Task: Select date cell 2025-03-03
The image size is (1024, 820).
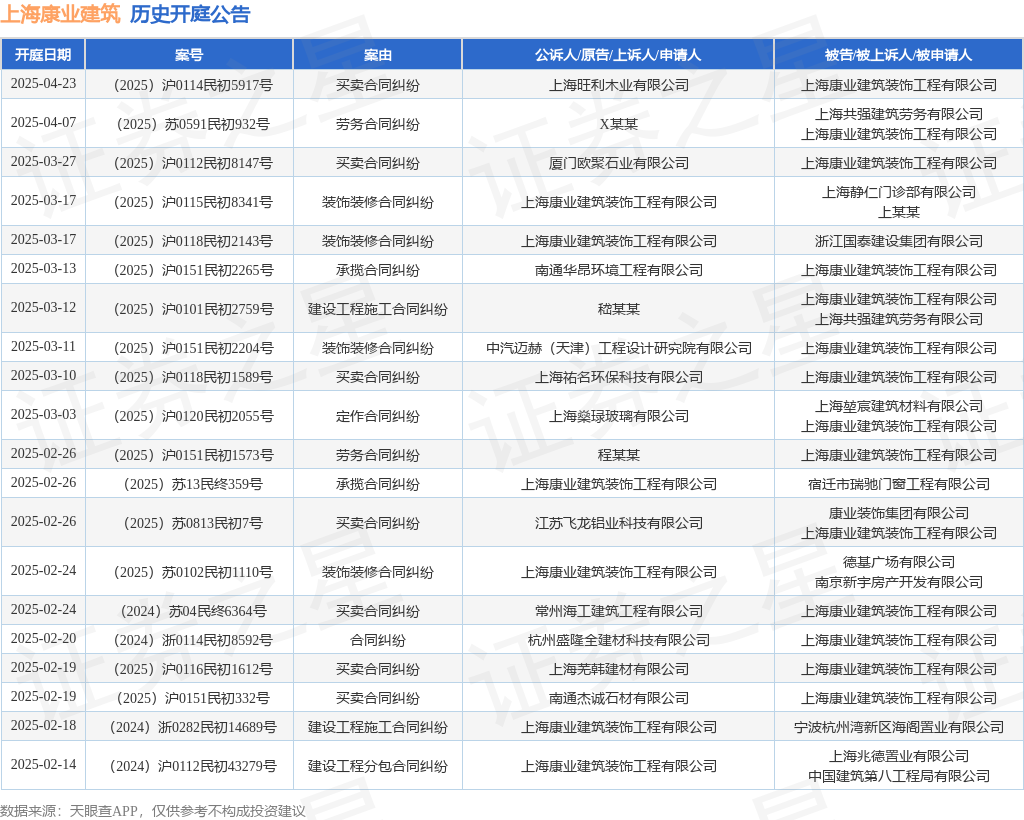Action: 43,415
